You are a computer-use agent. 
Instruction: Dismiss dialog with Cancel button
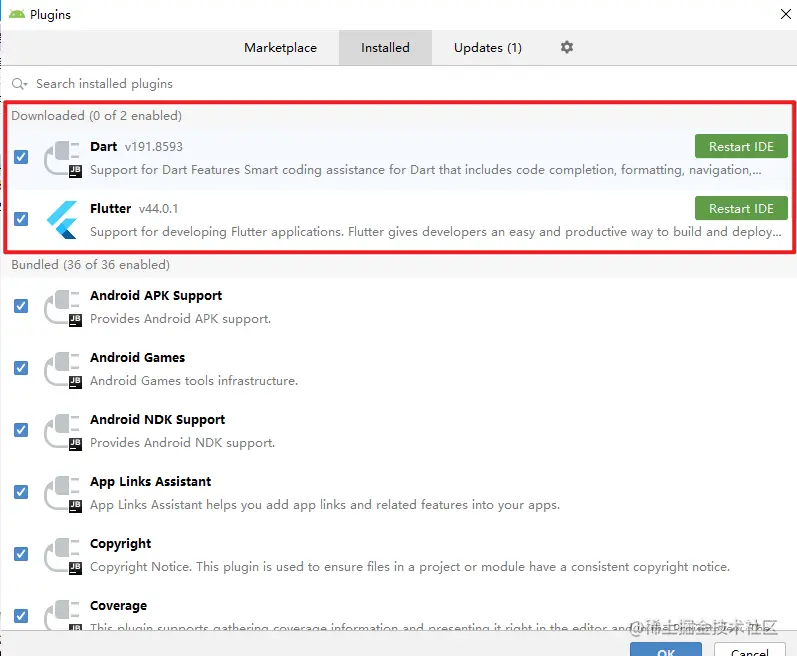click(750, 649)
